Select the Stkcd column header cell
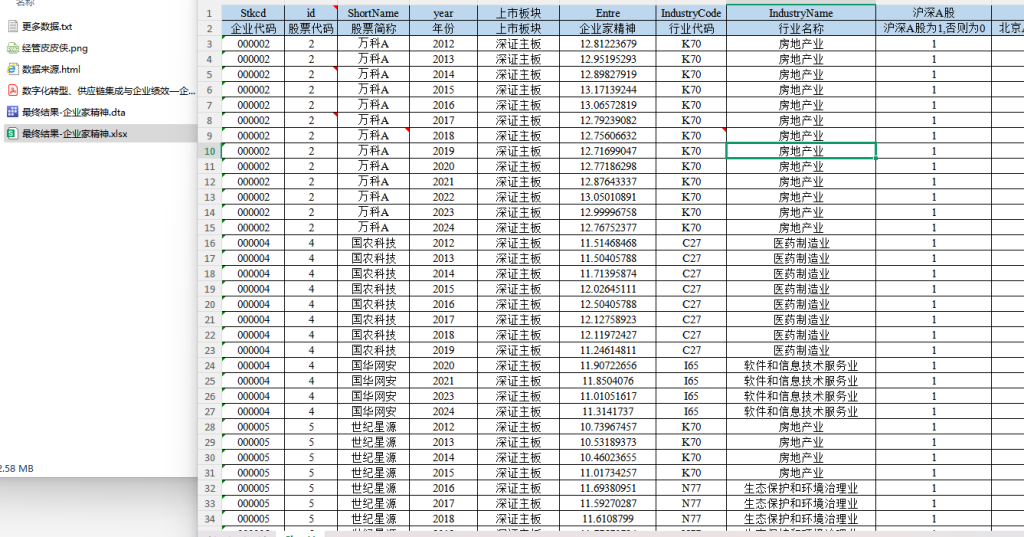 (253, 13)
